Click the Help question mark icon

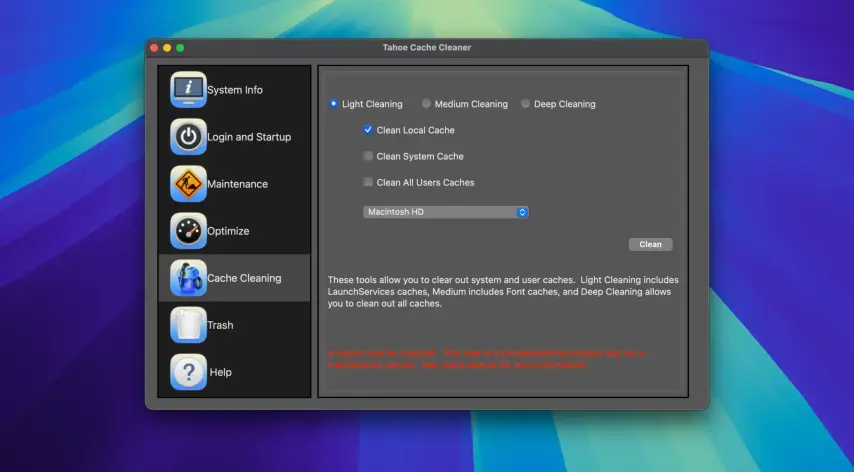point(188,372)
